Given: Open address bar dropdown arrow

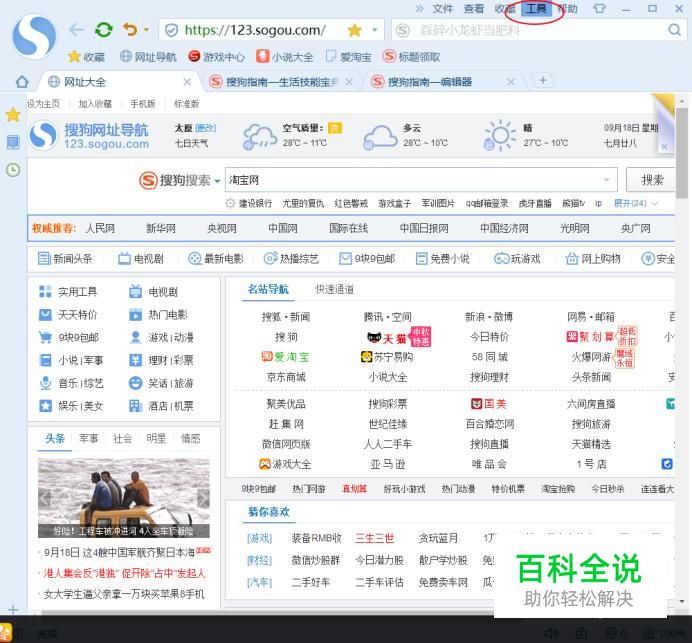Looking at the screenshot, I should pos(375,30).
